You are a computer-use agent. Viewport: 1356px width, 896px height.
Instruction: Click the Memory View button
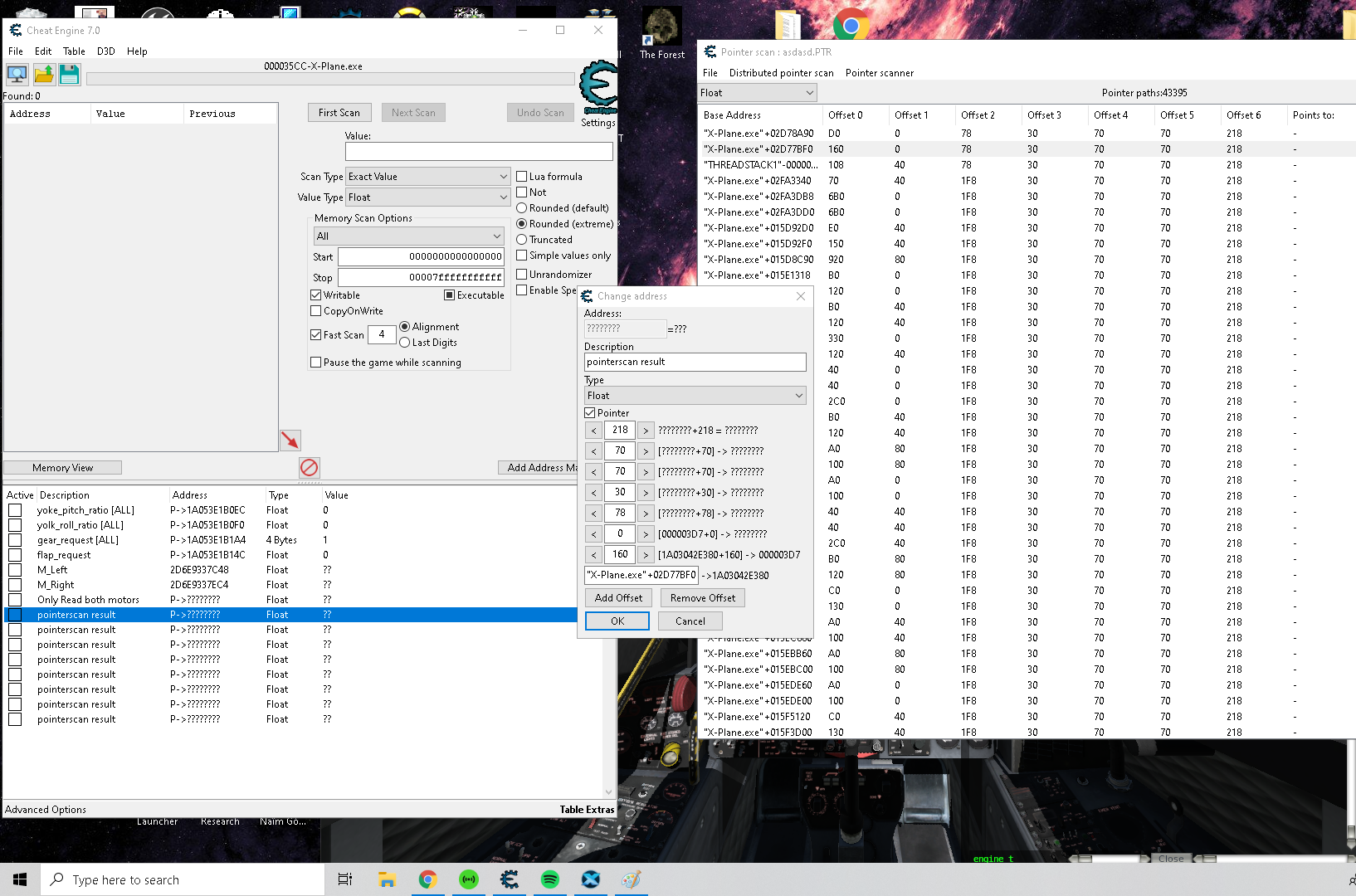pos(63,468)
